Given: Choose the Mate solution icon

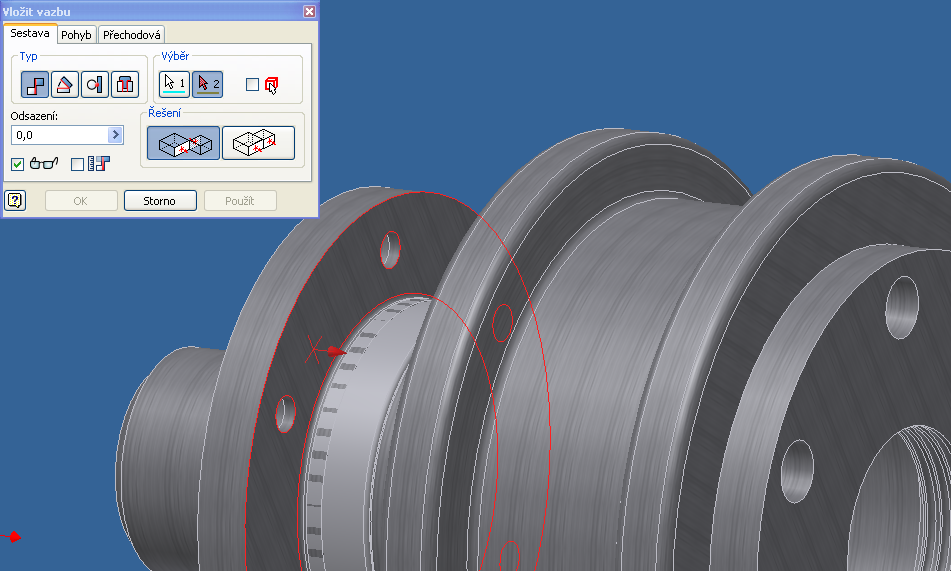Looking at the screenshot, I should point(184,143).
